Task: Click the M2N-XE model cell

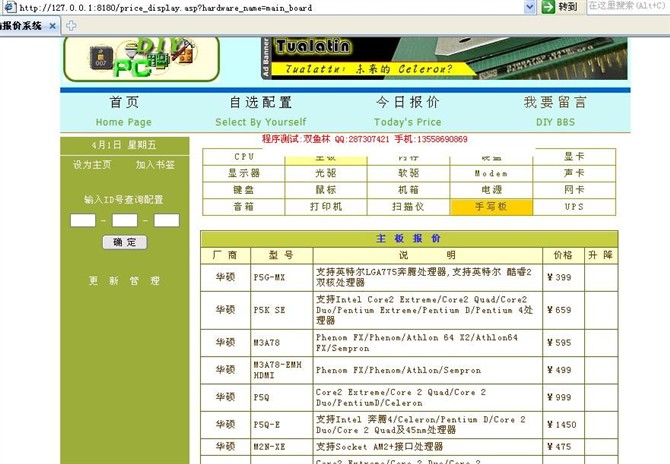Action: (x=282, y=447)
